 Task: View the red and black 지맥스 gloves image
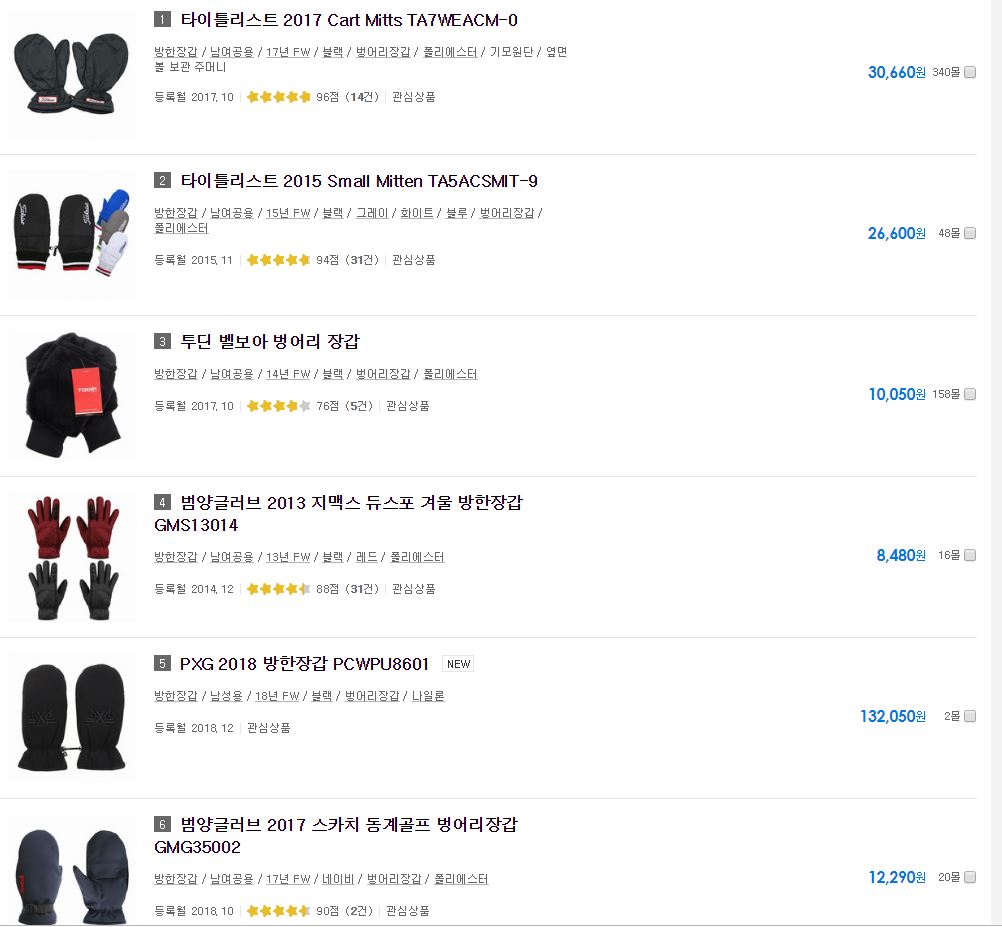pyautogui.click(x=71, y=555)
